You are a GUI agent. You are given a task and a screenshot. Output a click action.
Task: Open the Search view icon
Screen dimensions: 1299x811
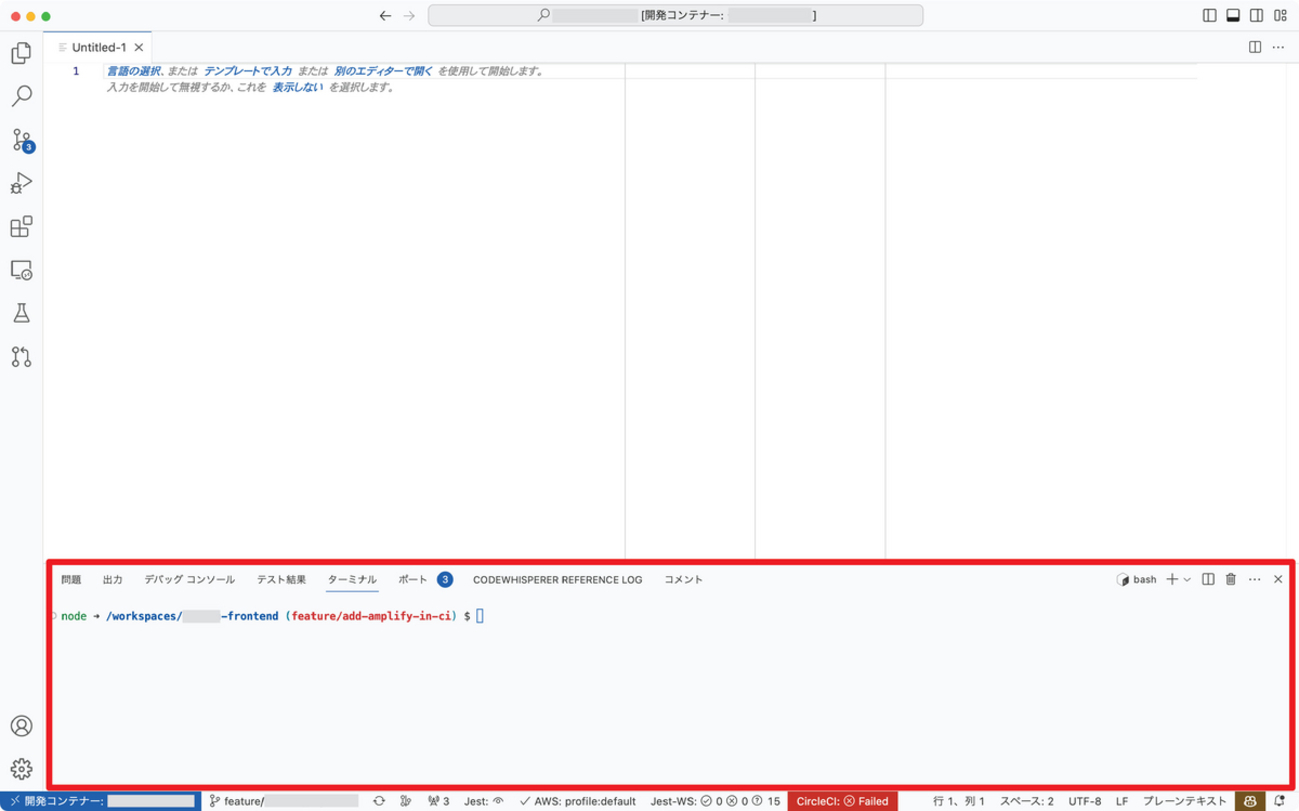[x=21, y=96]
